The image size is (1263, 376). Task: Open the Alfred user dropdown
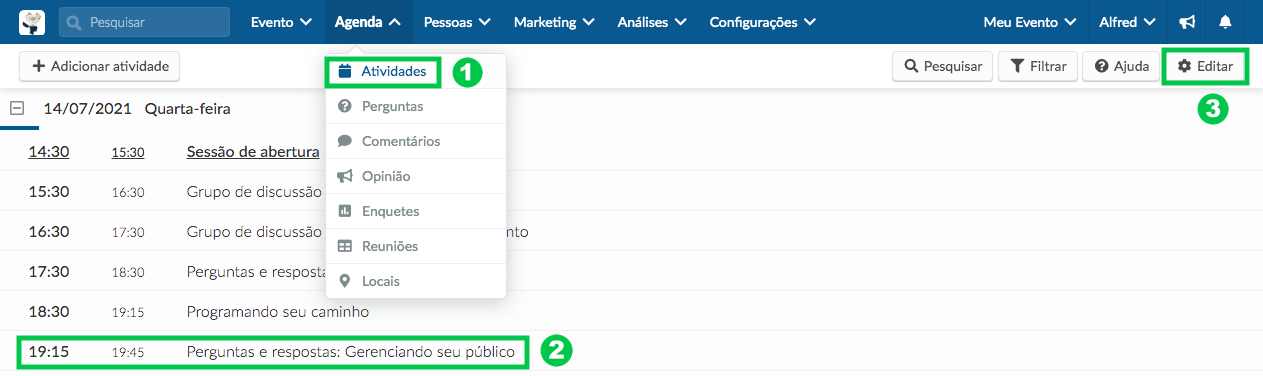point(1127,22)
